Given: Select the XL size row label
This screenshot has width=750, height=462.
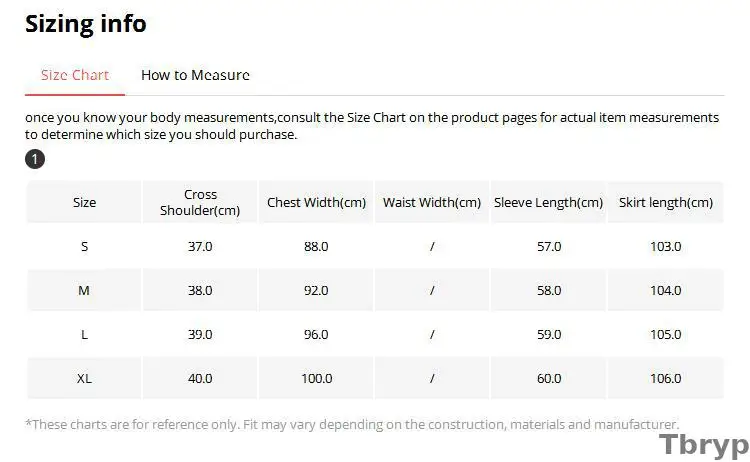Looking at the screenshot, I should click(x=84, y=378).
